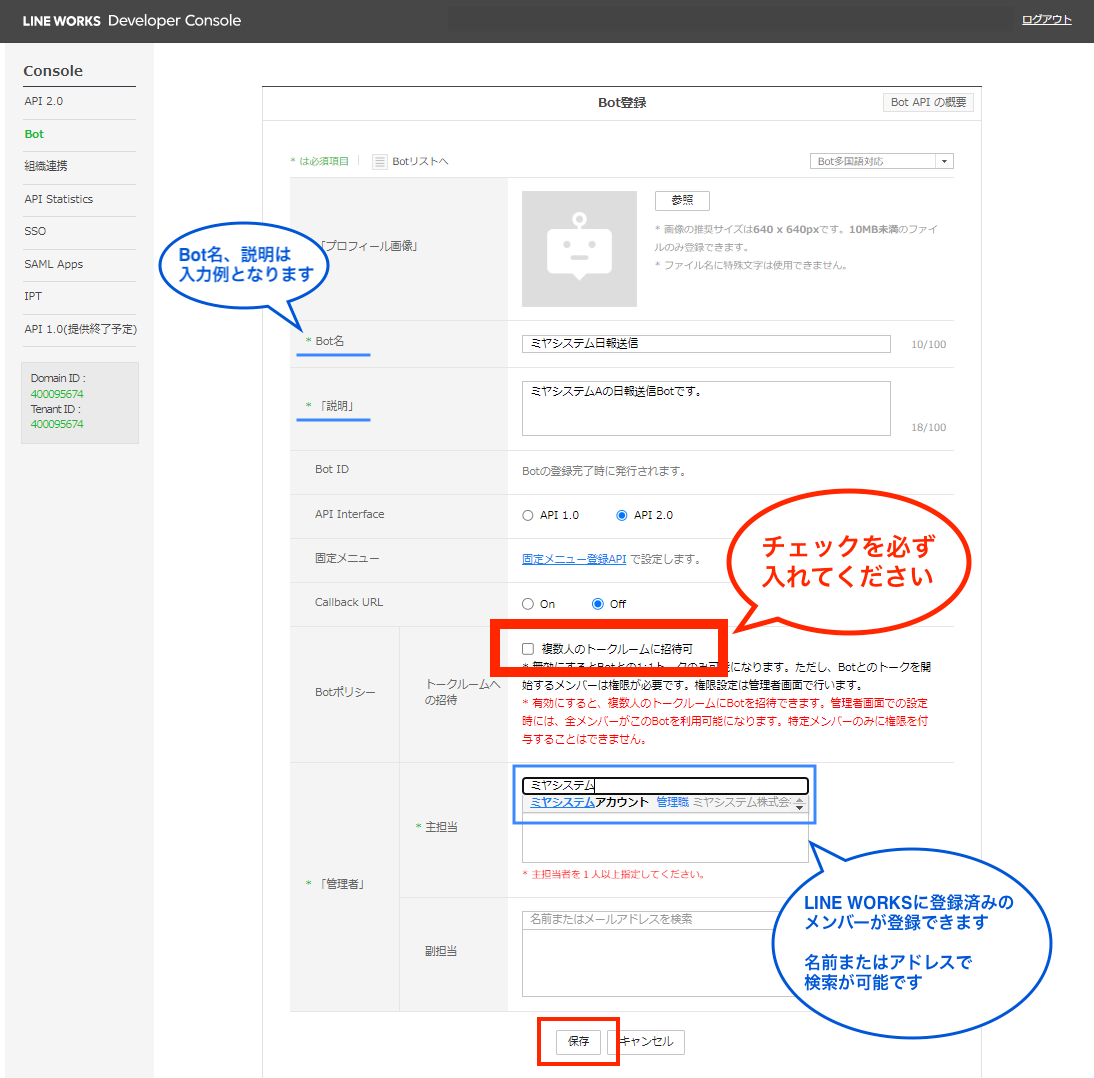Open API 1.0(提供終了予定) in the sidebar
The width and height of the screenshot is (1094, 1078).
point(80,329)
